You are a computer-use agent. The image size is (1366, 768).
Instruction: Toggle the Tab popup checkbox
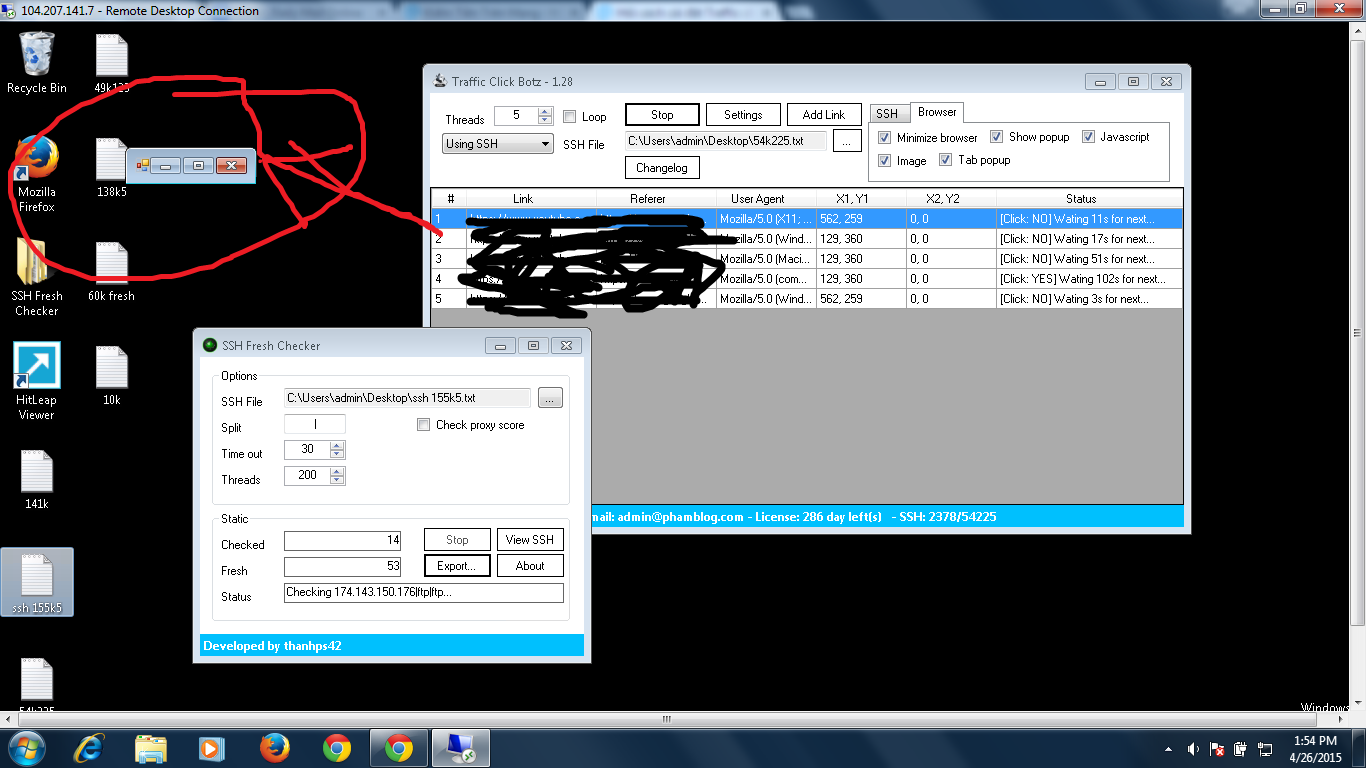coord(945,160)
